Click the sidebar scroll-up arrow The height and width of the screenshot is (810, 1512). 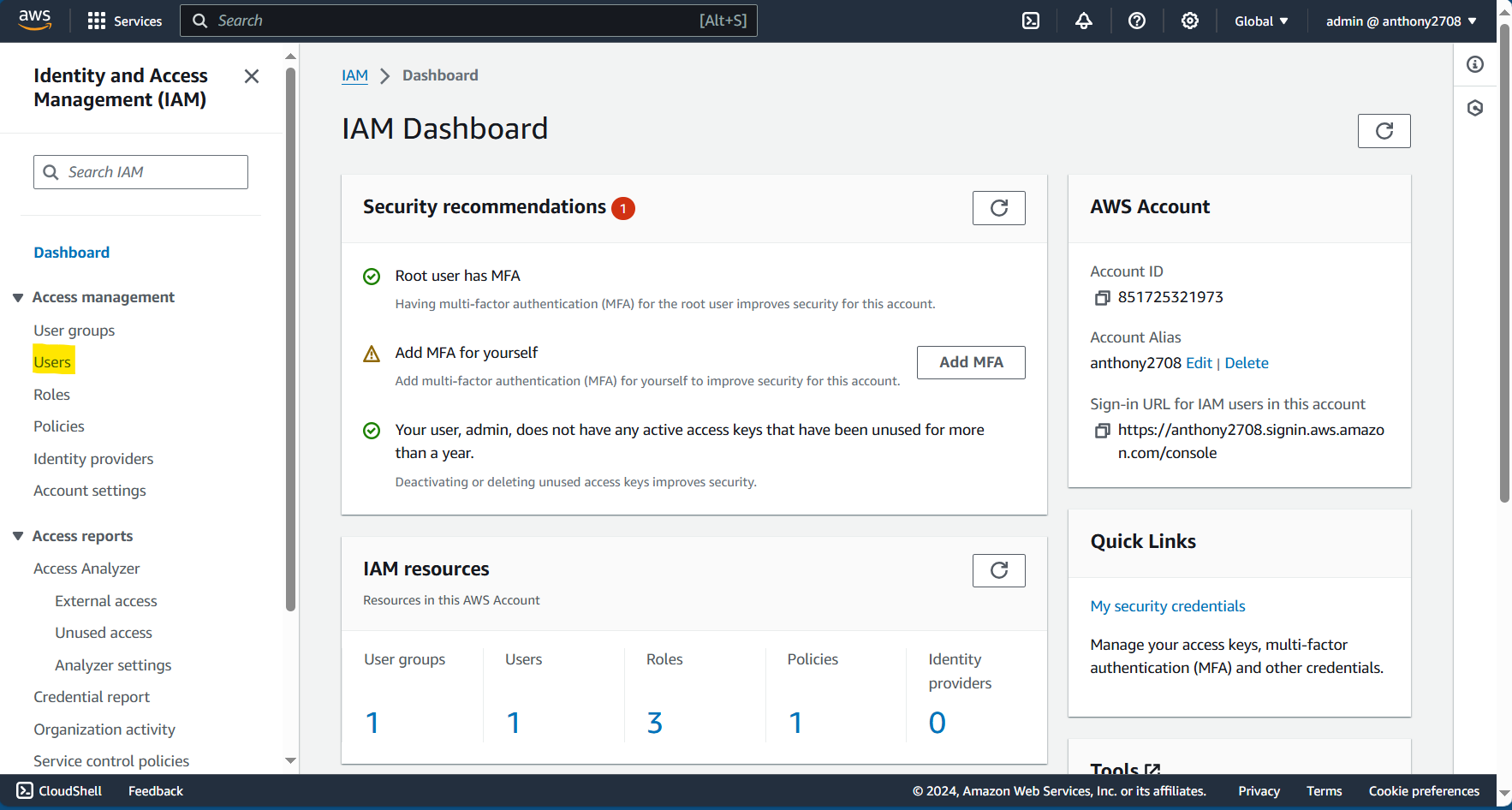290,56
